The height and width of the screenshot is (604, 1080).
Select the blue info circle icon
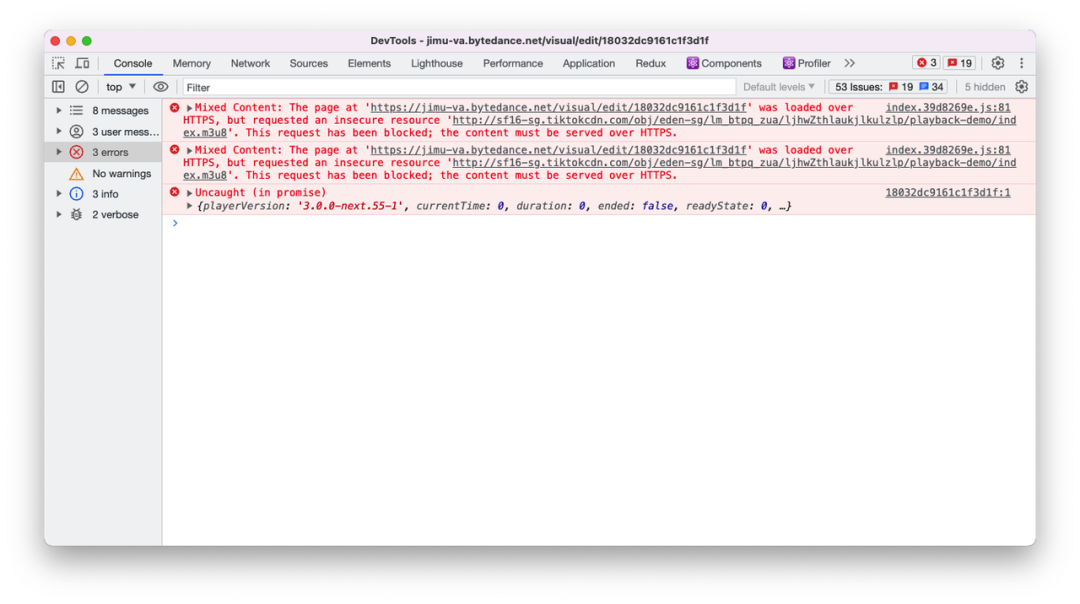pos(76,194)
